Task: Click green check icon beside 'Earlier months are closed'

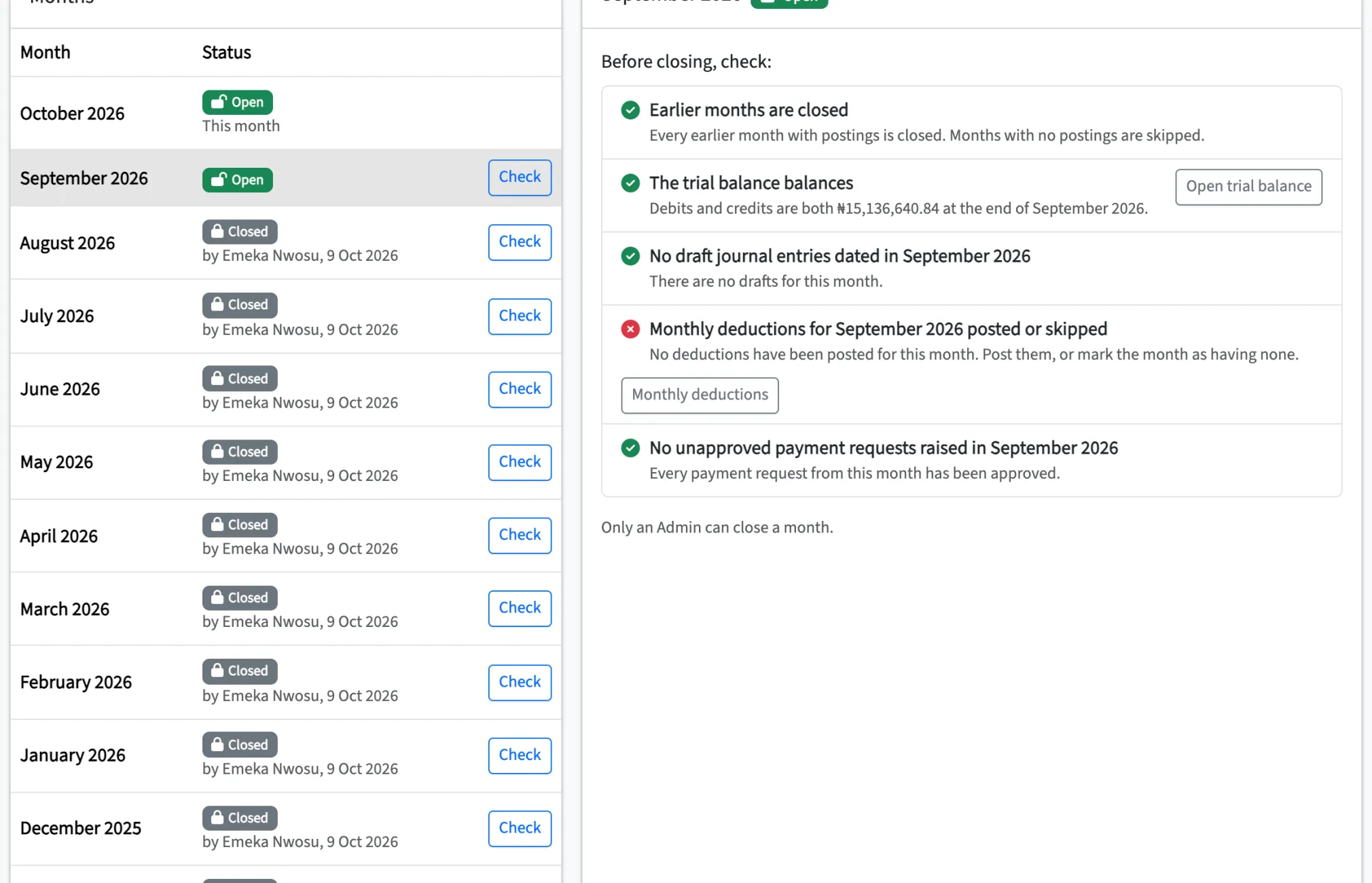Action: [x=630, y=110]
